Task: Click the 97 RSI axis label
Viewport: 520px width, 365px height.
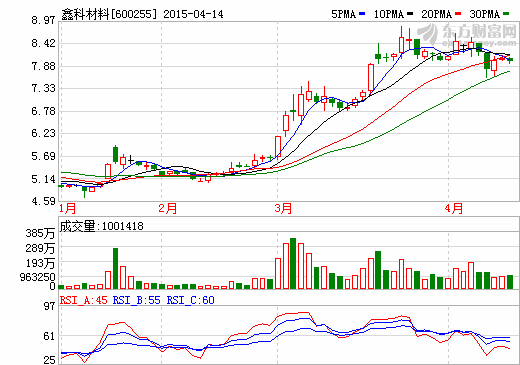Action: (x=50, y=306)
